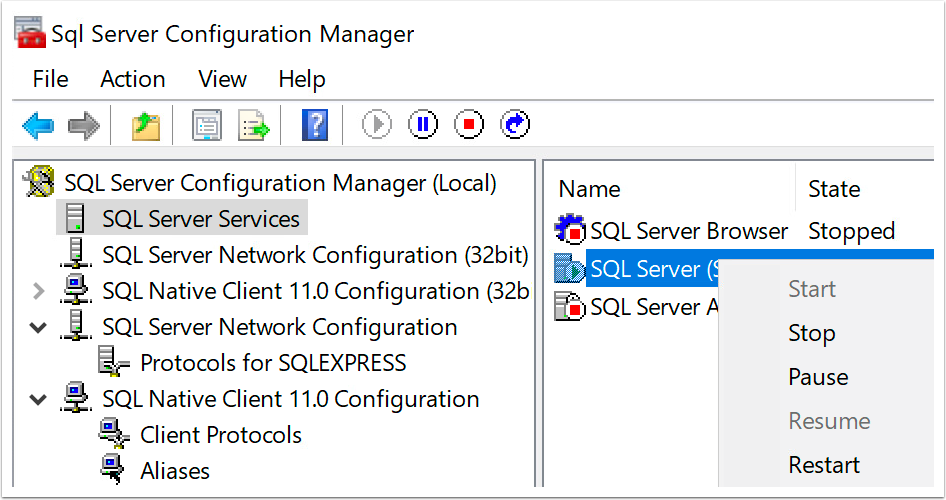Open Properties from the toolbar icon
The width and height of the screenshot is (946, 500).
[206, 125]
